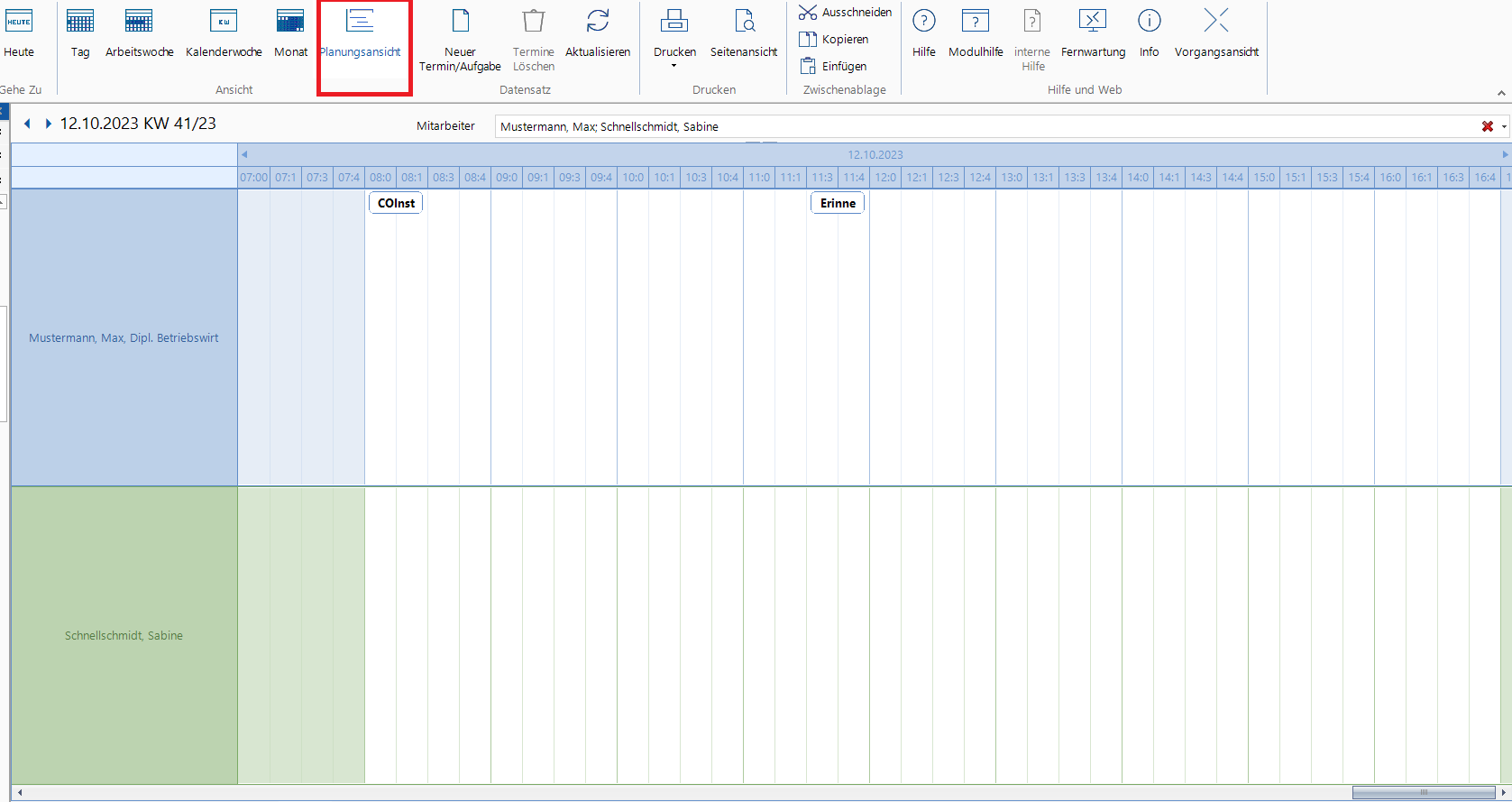Viewport: 1512px width, 802px height.
Task: Clear Mitarbeiter selection with red X
Action: 1488,126
